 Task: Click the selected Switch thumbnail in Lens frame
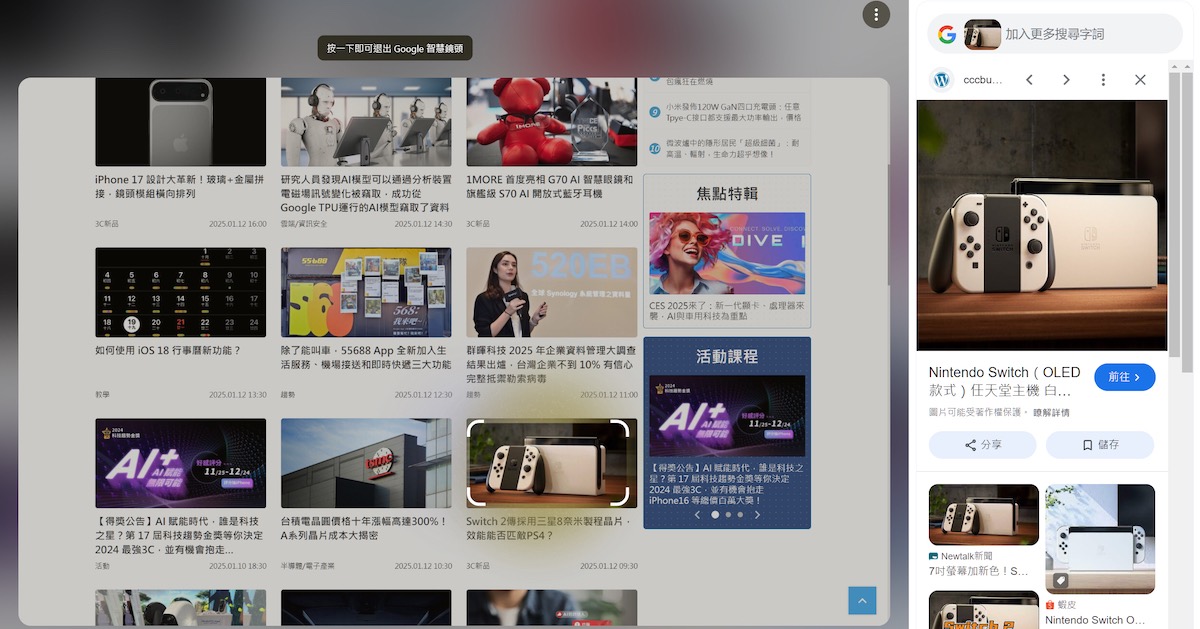click(551, 463)
